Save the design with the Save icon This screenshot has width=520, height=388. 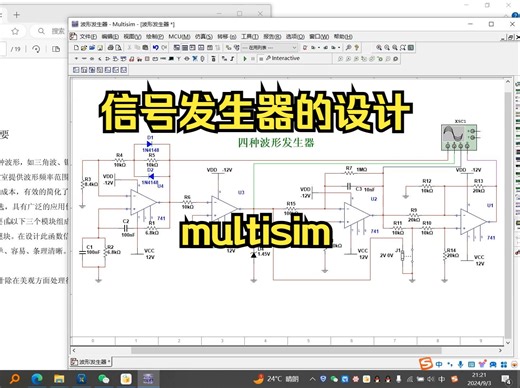(100, 48)
